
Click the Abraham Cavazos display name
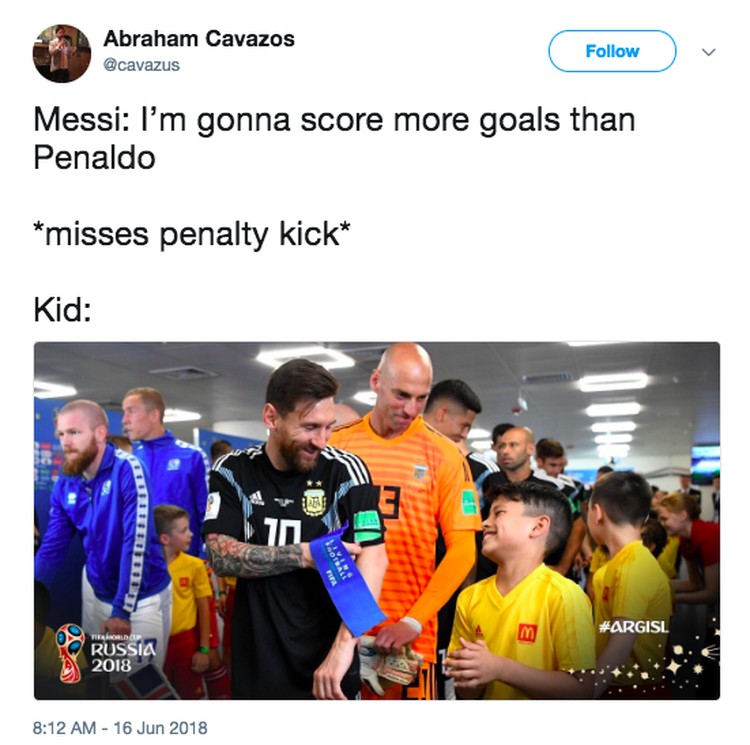pyautogui.click(x=199, y=39)
